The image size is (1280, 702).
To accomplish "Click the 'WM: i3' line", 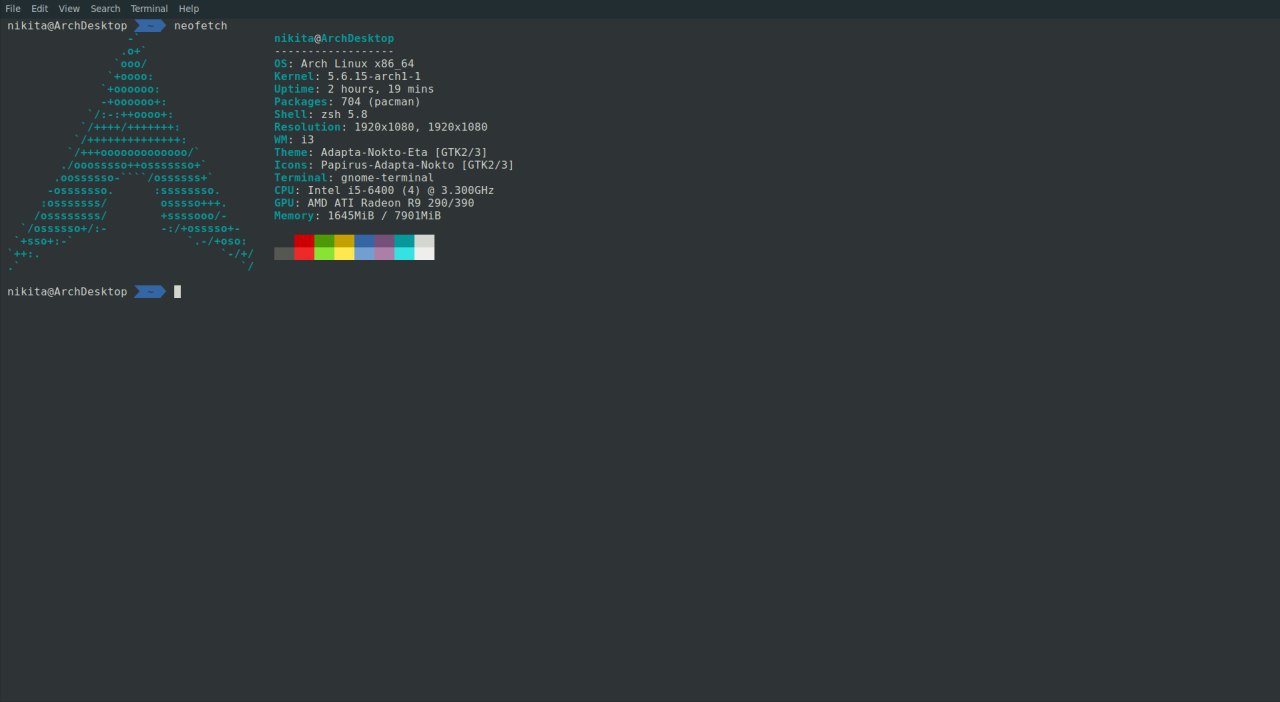I will click(x=294, y=140).
